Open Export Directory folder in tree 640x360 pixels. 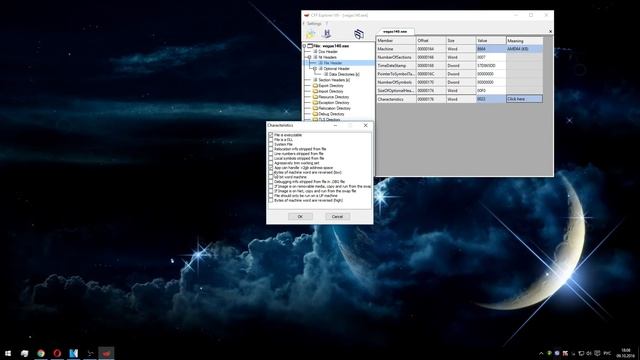pos(331,86)
